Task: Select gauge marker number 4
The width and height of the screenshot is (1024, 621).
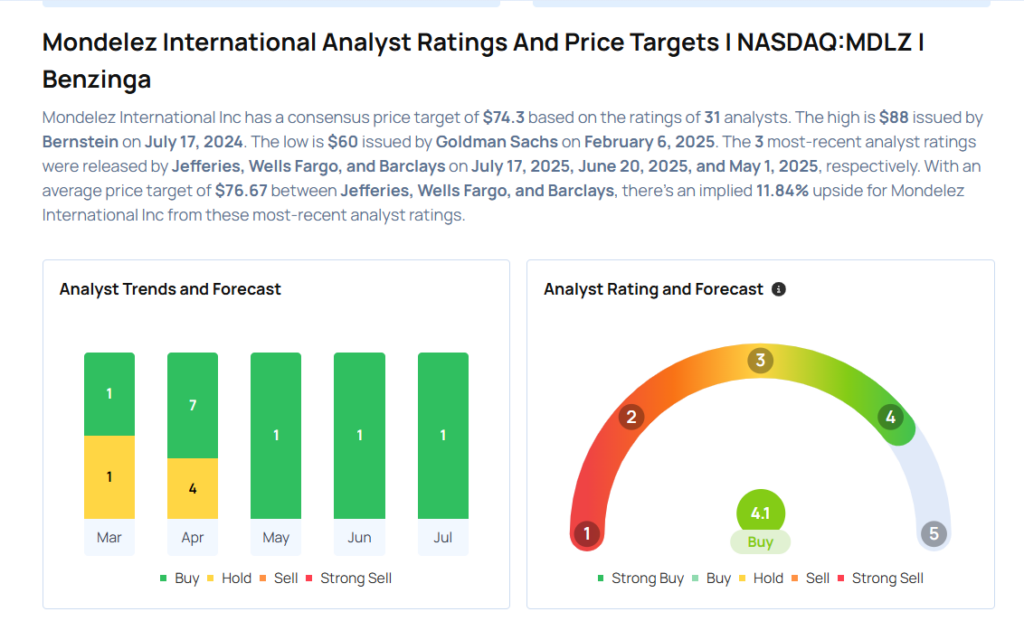Action: 890,417
